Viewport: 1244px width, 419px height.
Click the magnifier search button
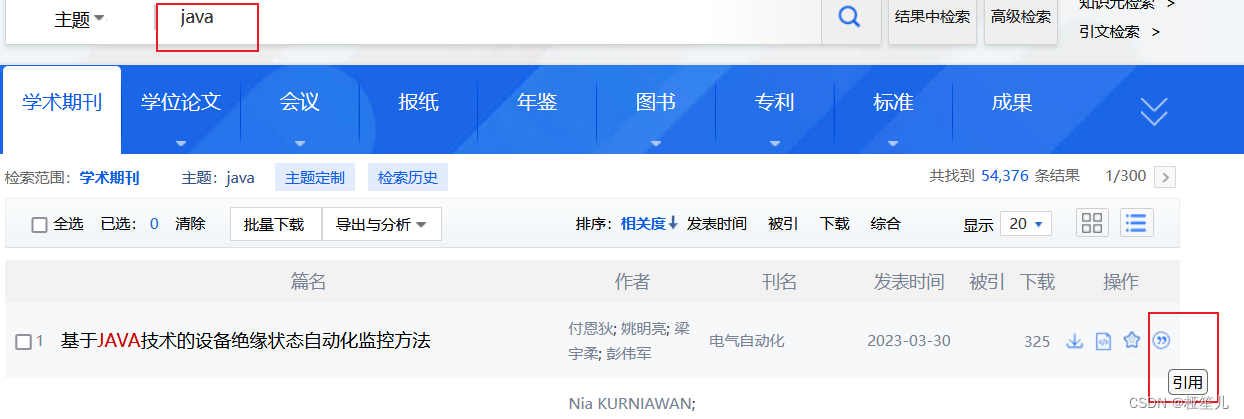[x=849, y=17]
